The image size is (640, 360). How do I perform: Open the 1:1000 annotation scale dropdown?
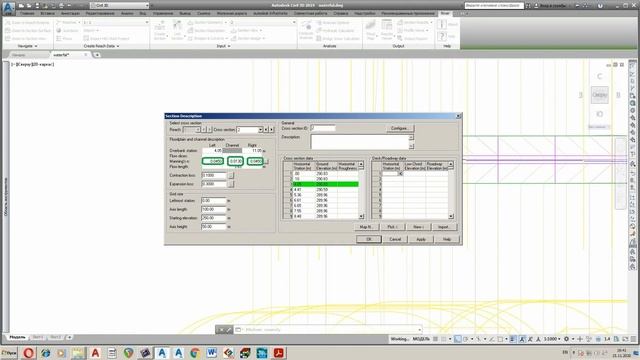pos(552,339)
